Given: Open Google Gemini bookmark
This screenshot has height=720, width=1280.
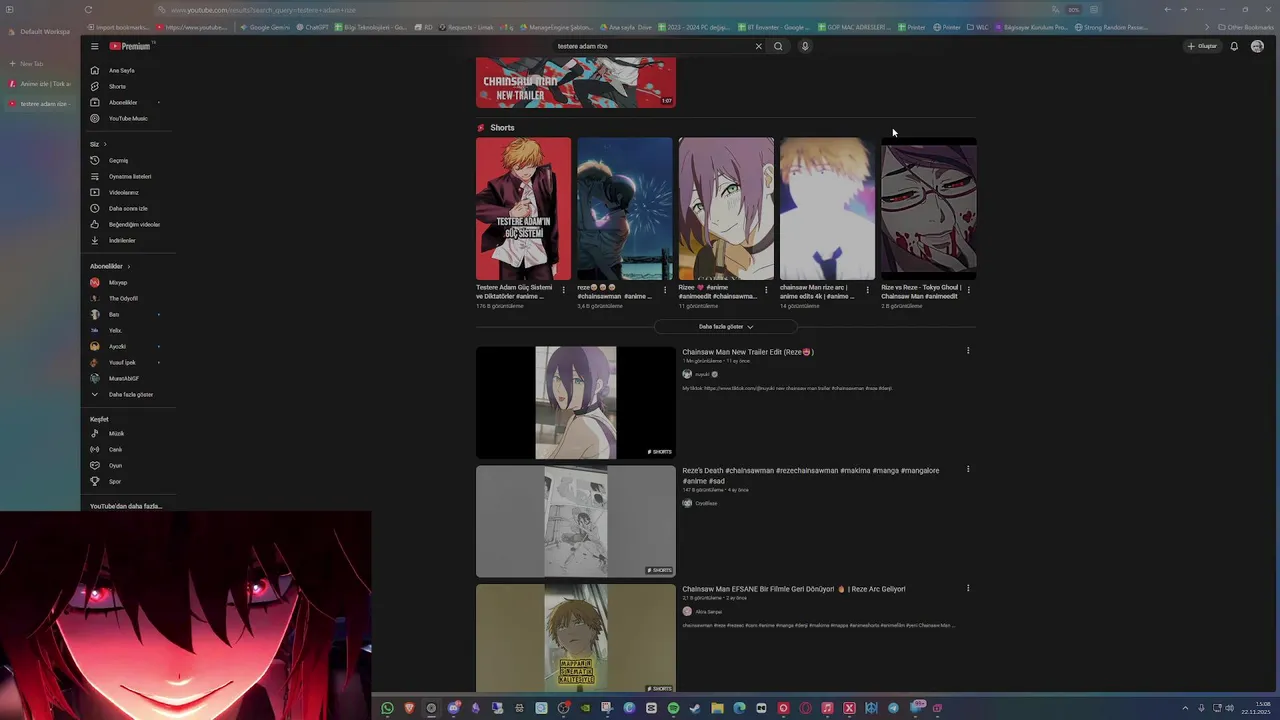Looking at the screenshot, I should point(266,27).
